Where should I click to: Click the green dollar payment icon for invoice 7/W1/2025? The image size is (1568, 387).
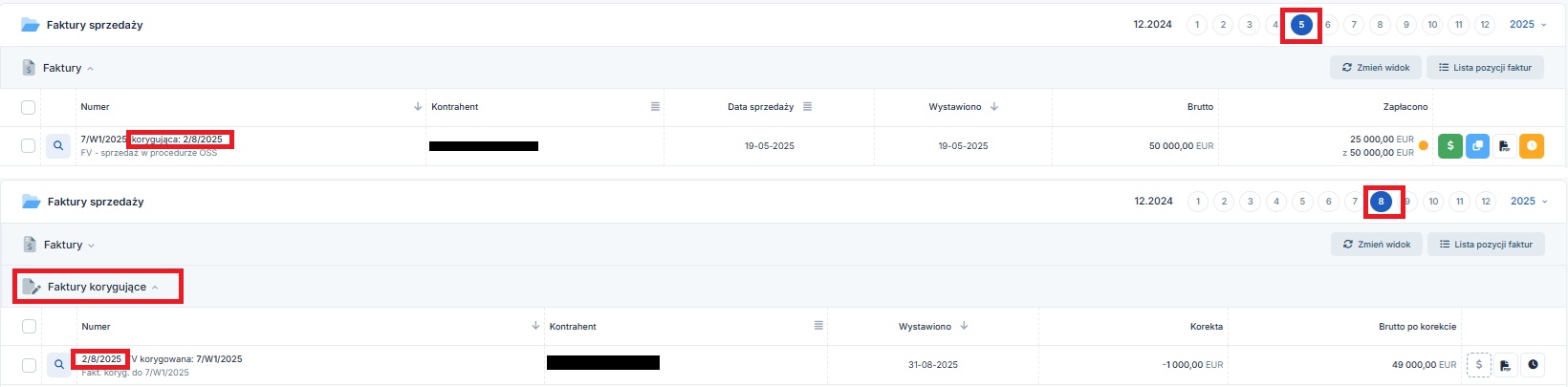tap(1450, 146)
